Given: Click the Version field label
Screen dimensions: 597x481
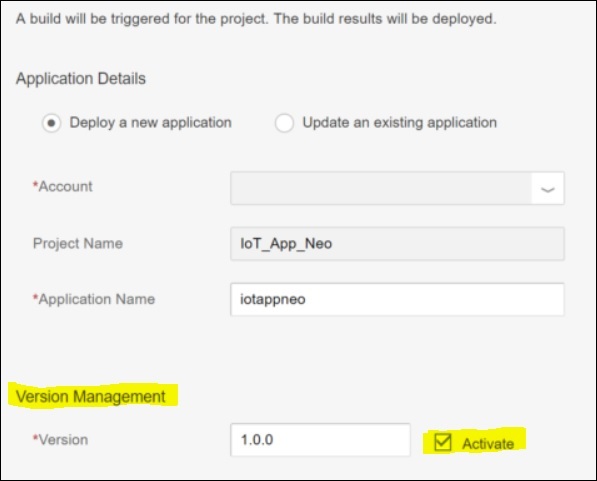Looking at the screenshot, I should (63, 440).
